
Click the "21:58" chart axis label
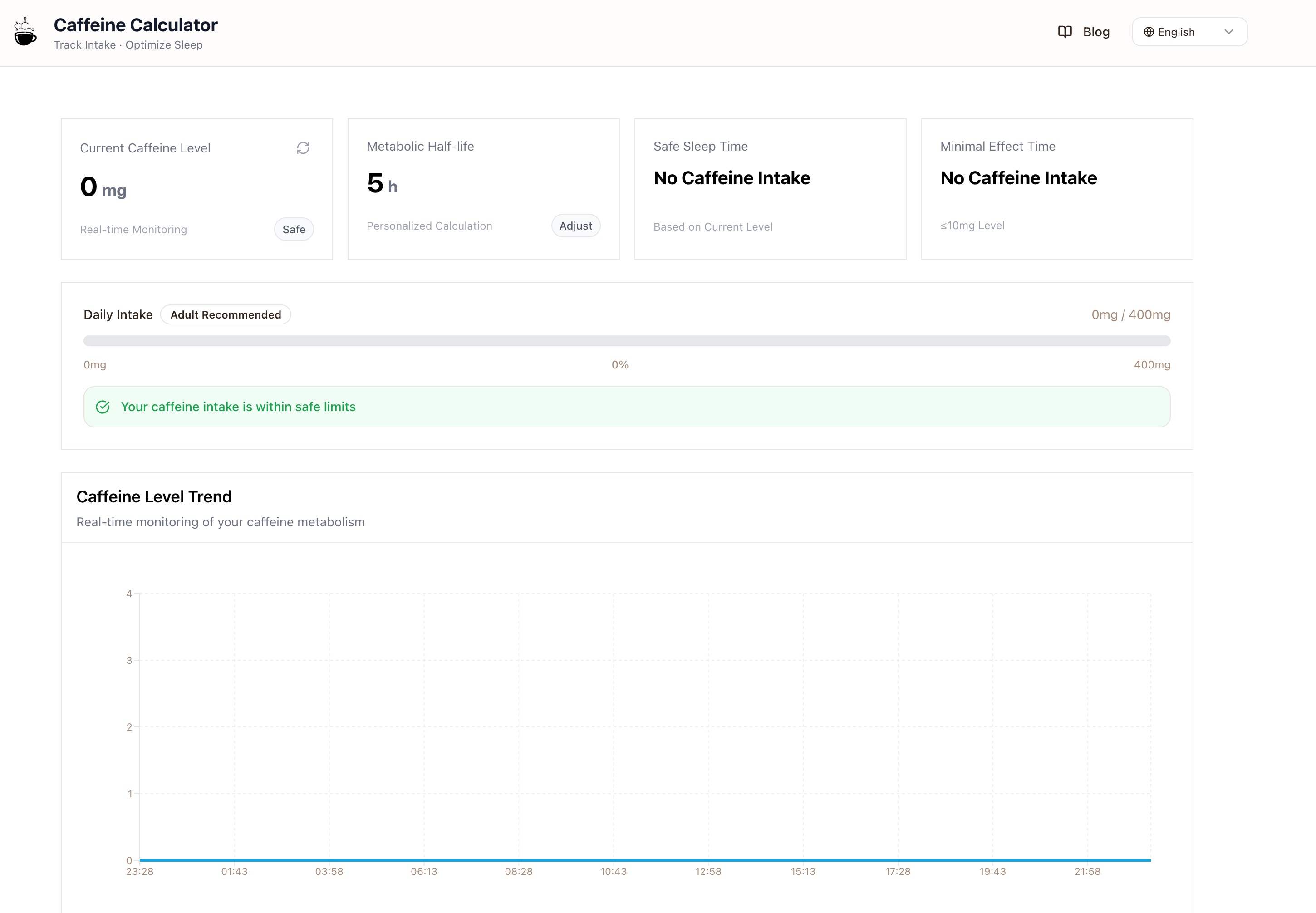click(1087, 871)
